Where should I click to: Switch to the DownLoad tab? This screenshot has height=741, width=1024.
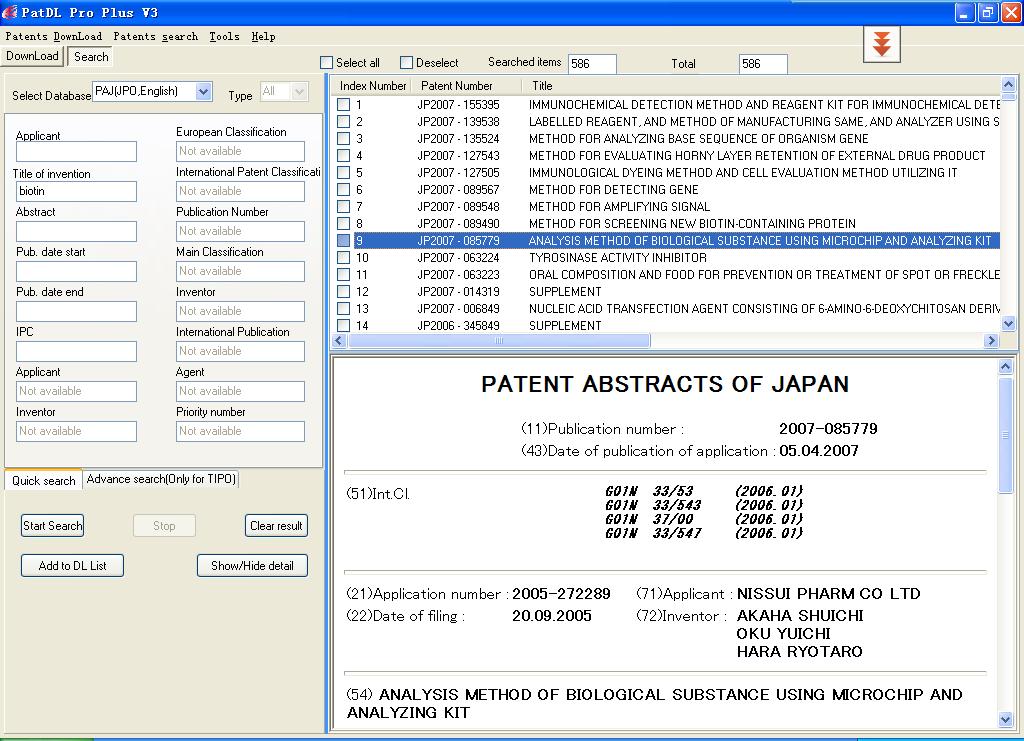31,56
